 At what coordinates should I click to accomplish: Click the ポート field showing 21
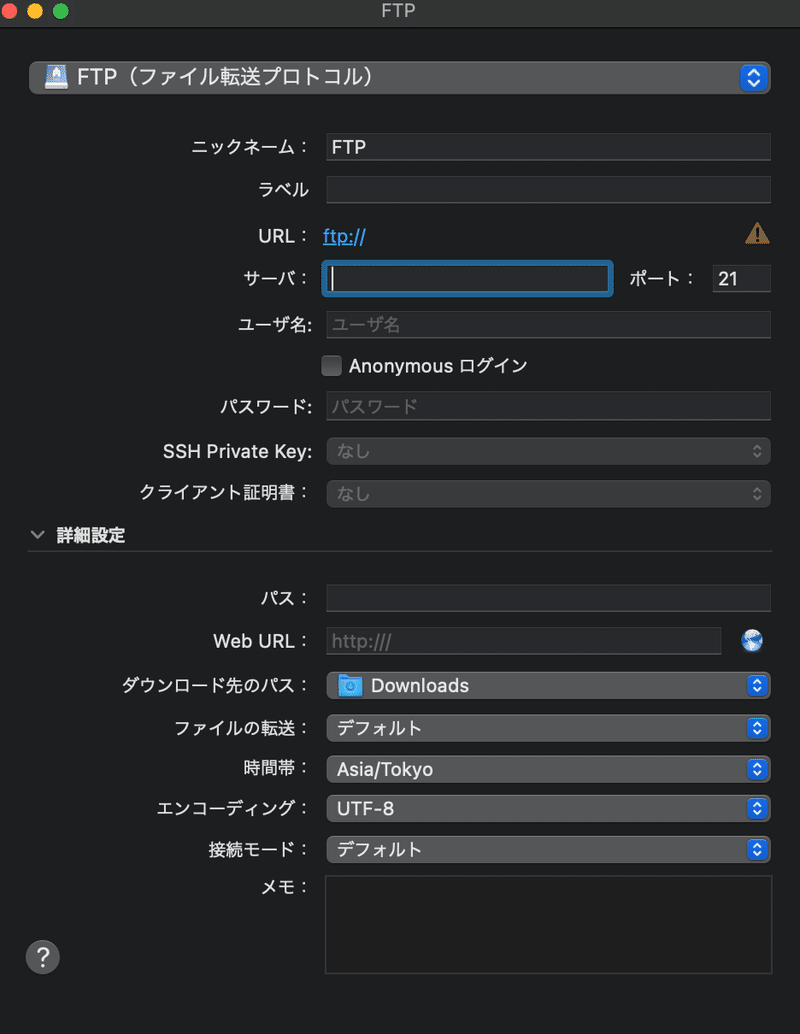point(741,279)
